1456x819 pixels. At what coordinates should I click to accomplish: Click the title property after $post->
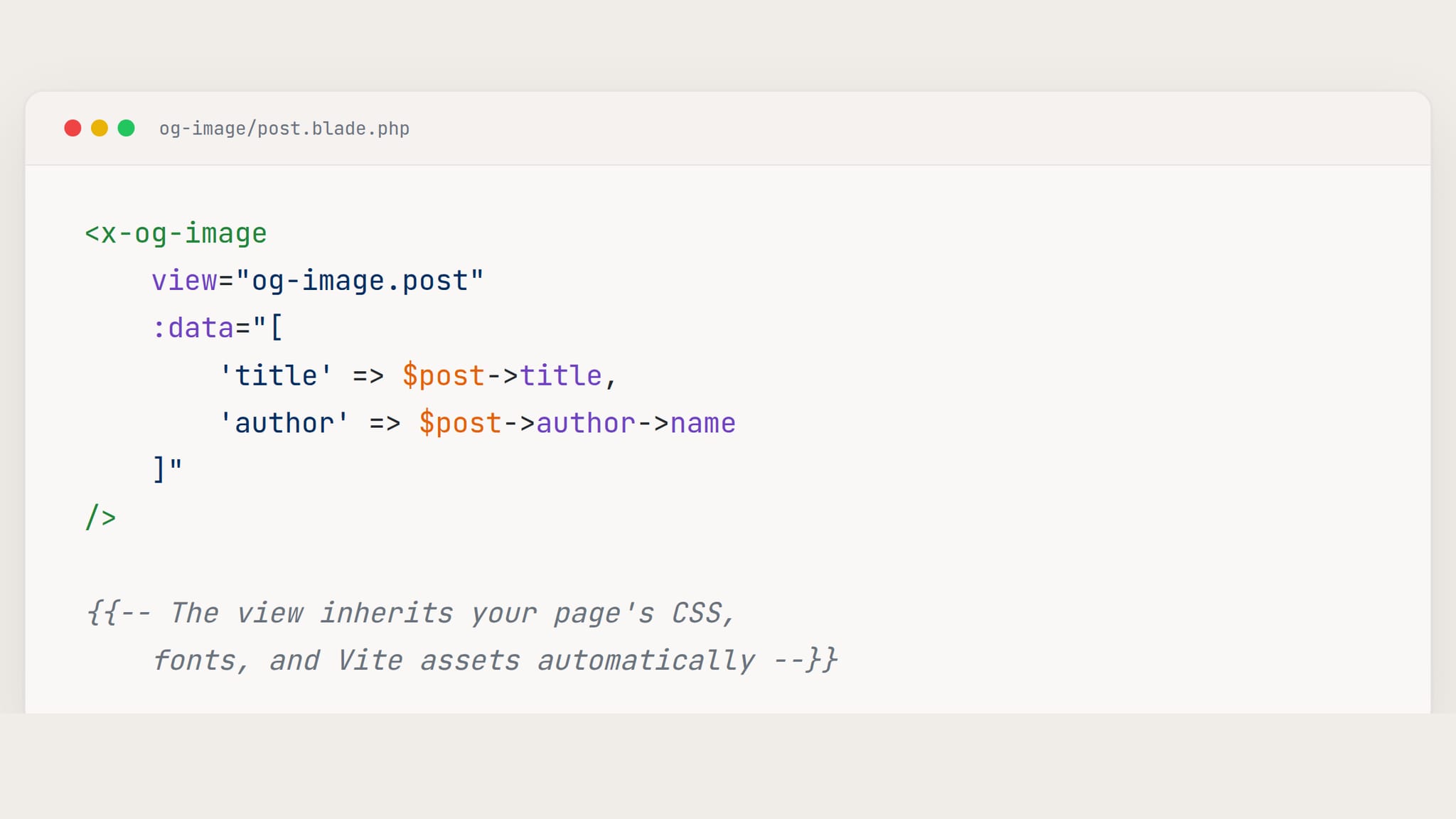561,375
